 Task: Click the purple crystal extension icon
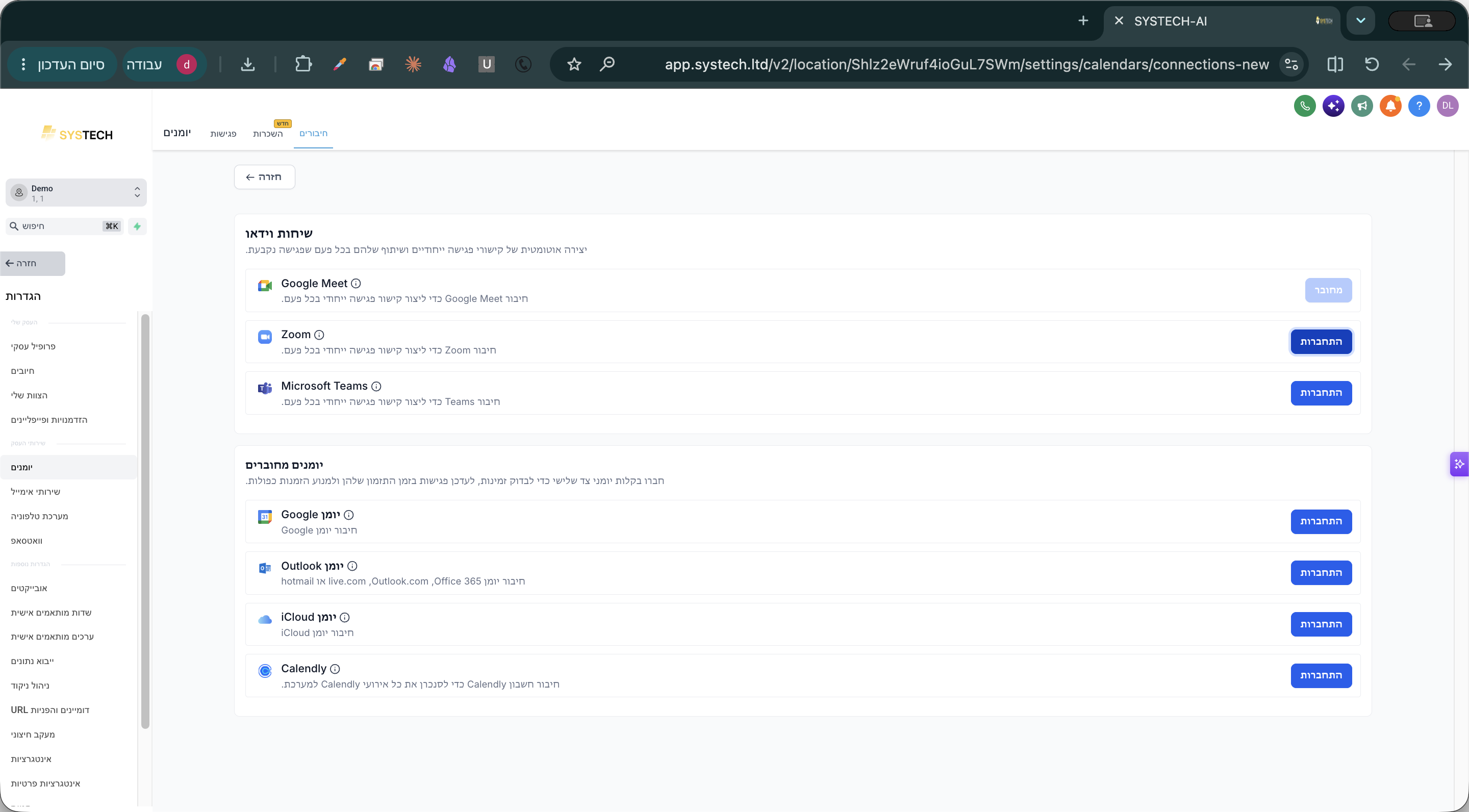(x=449, y=64)
